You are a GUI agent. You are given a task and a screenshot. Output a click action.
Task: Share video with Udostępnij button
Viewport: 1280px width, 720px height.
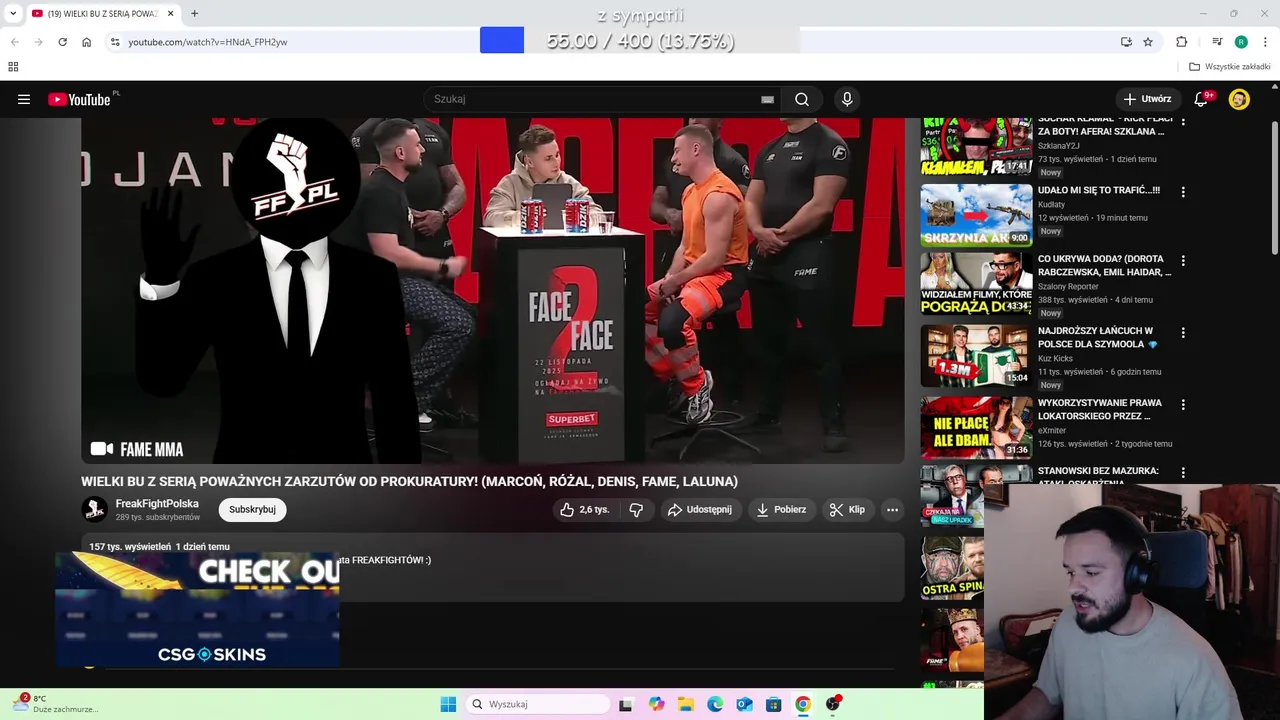coord(700,510)
